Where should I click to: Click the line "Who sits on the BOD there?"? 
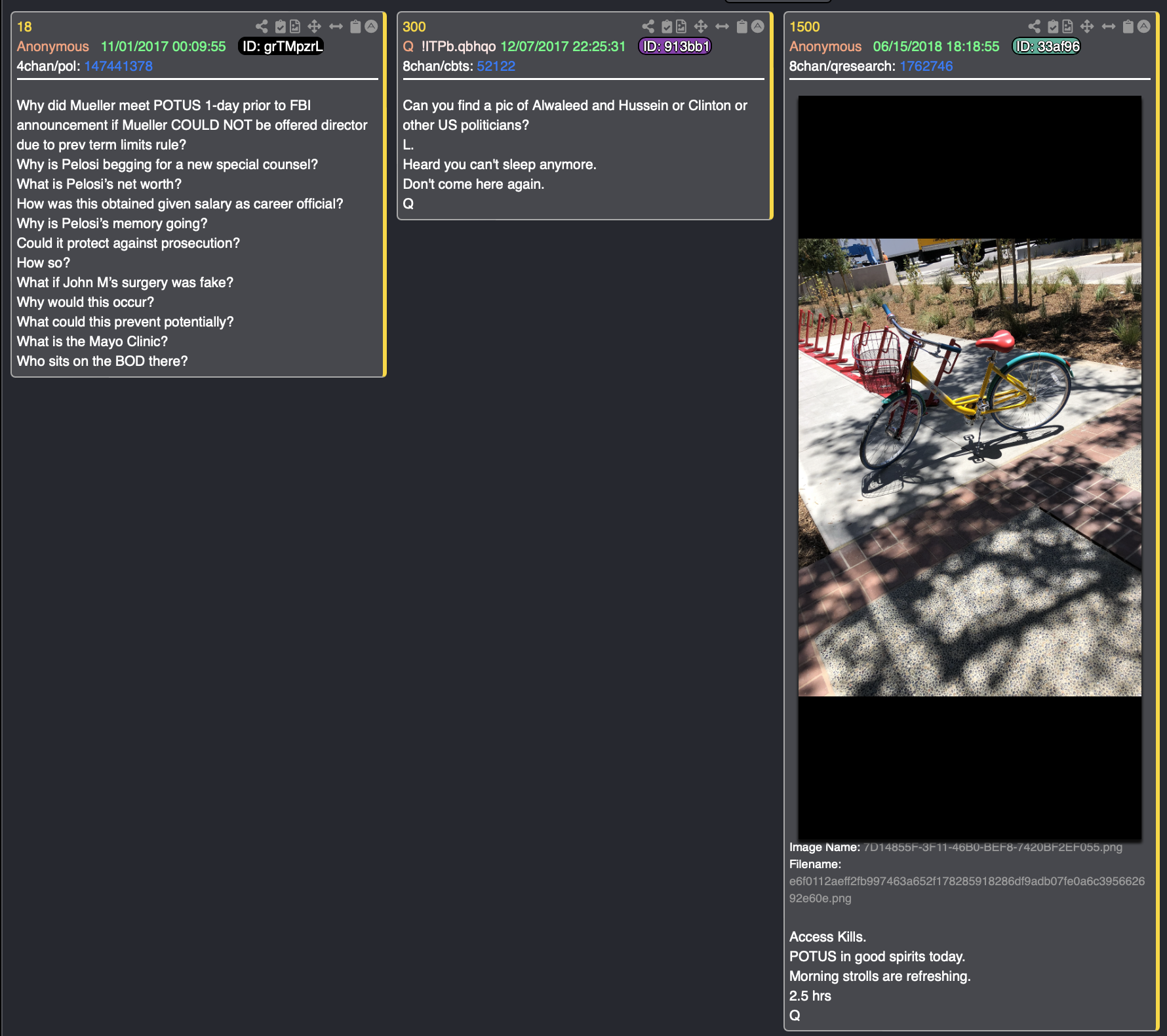click(102, 361)
